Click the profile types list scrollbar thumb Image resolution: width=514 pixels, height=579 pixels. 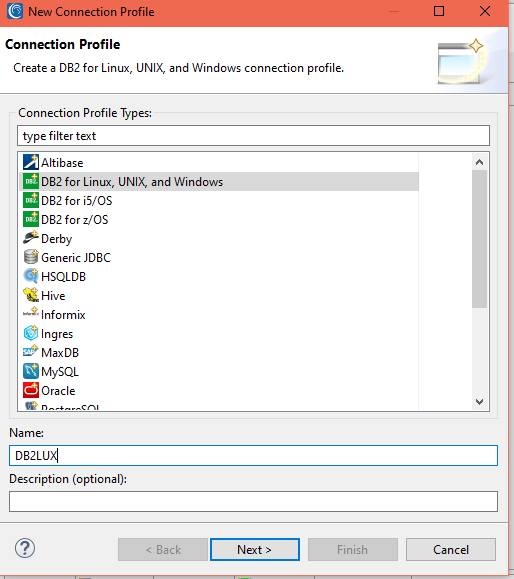tap(479, 239)
